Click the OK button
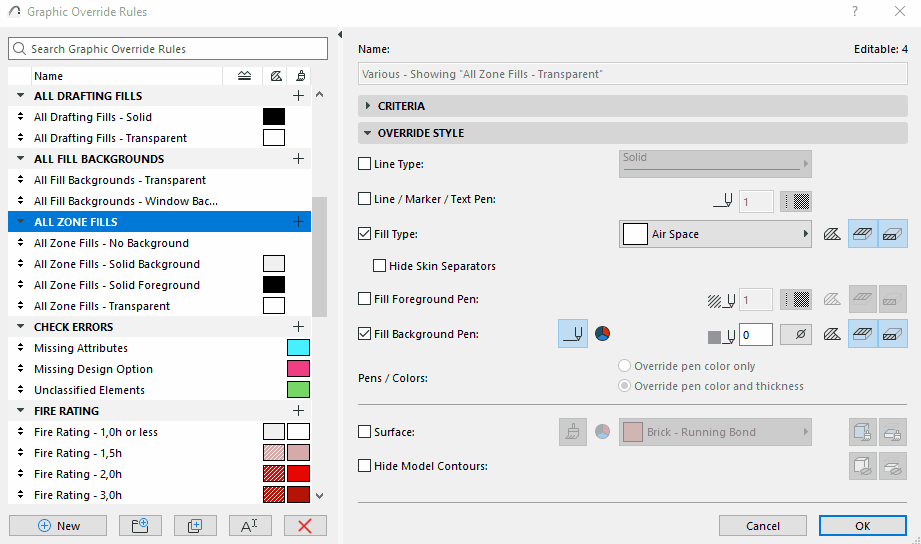The height and width of the screenshot is (544, 921). click(x=863, y=526)
